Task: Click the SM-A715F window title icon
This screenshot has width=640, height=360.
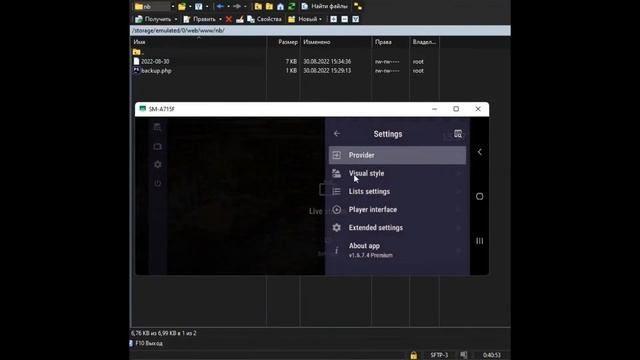Action: click(142, 109)
